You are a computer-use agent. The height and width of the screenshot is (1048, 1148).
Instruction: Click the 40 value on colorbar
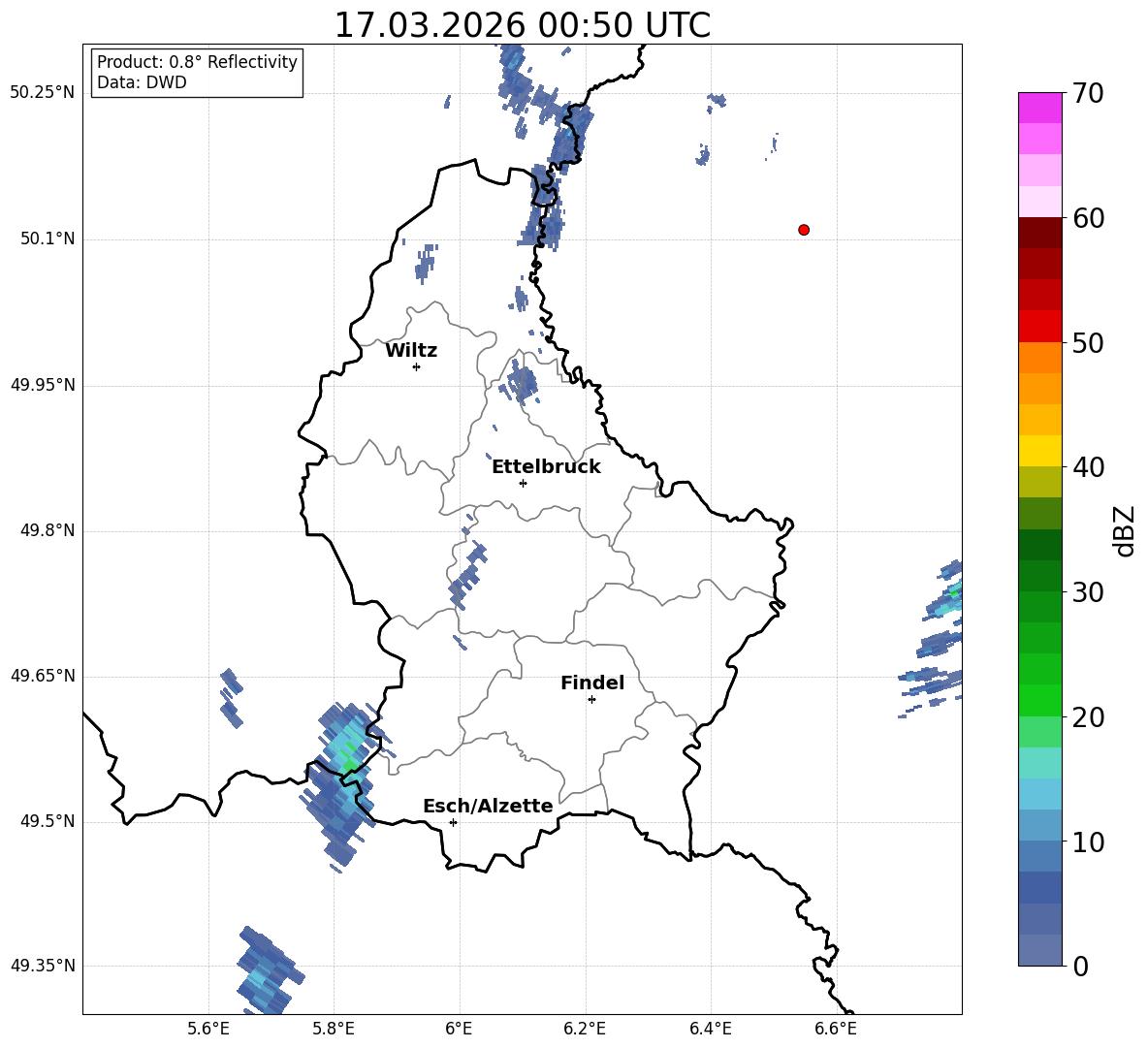(1087, 467)
